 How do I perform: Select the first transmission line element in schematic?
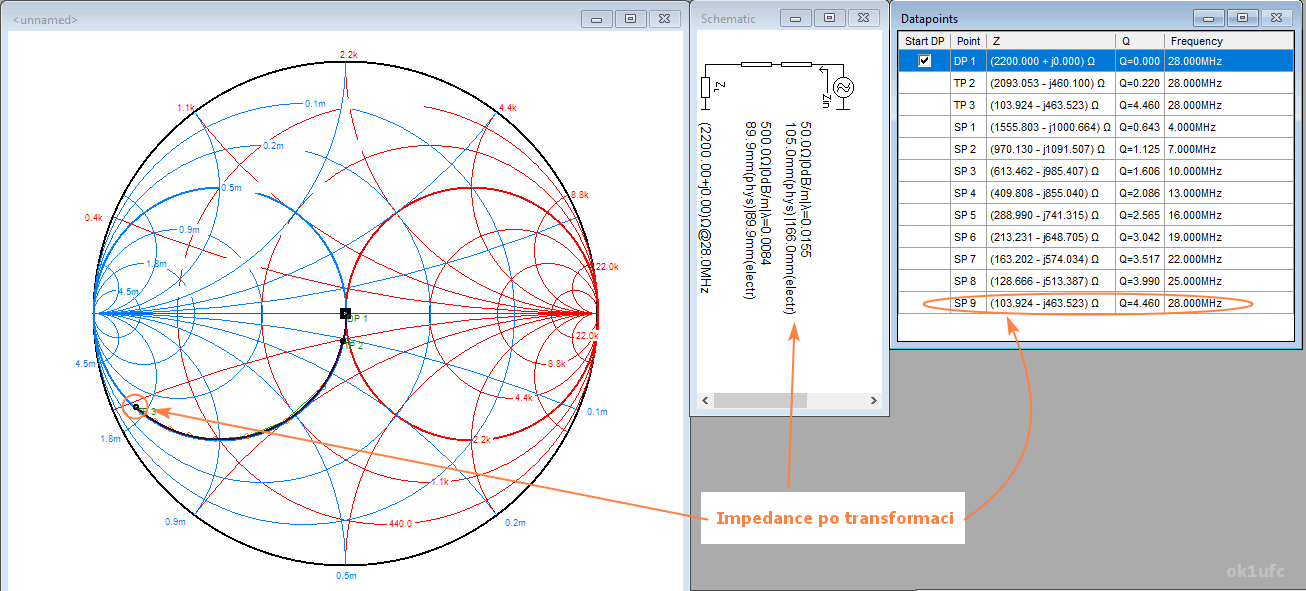[x=755, y=63]
